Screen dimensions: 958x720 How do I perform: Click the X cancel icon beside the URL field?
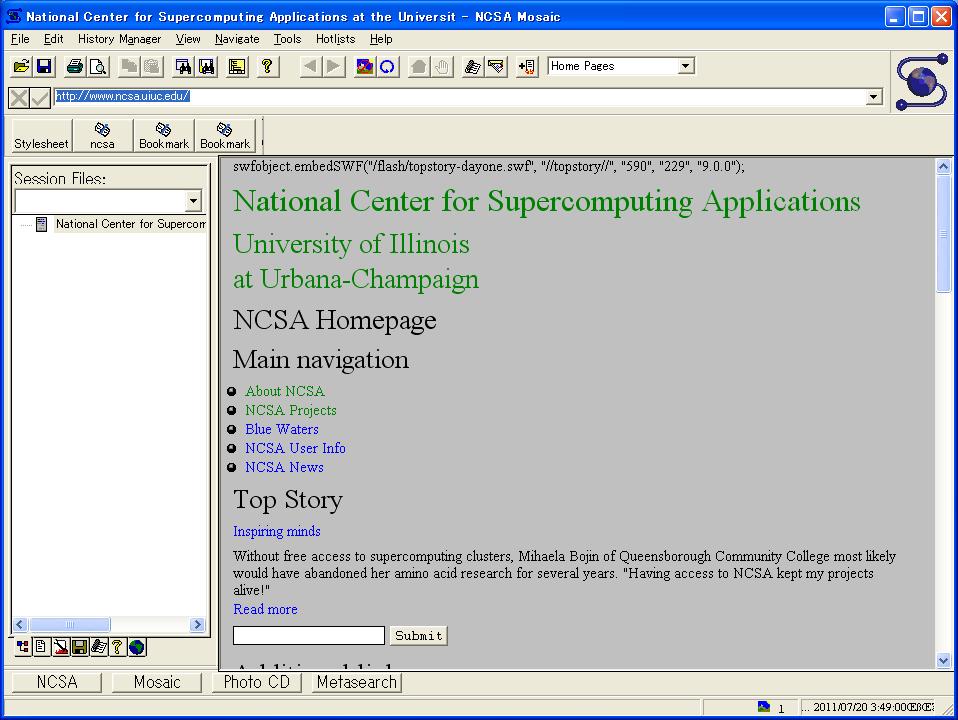[x=19, y=98]
